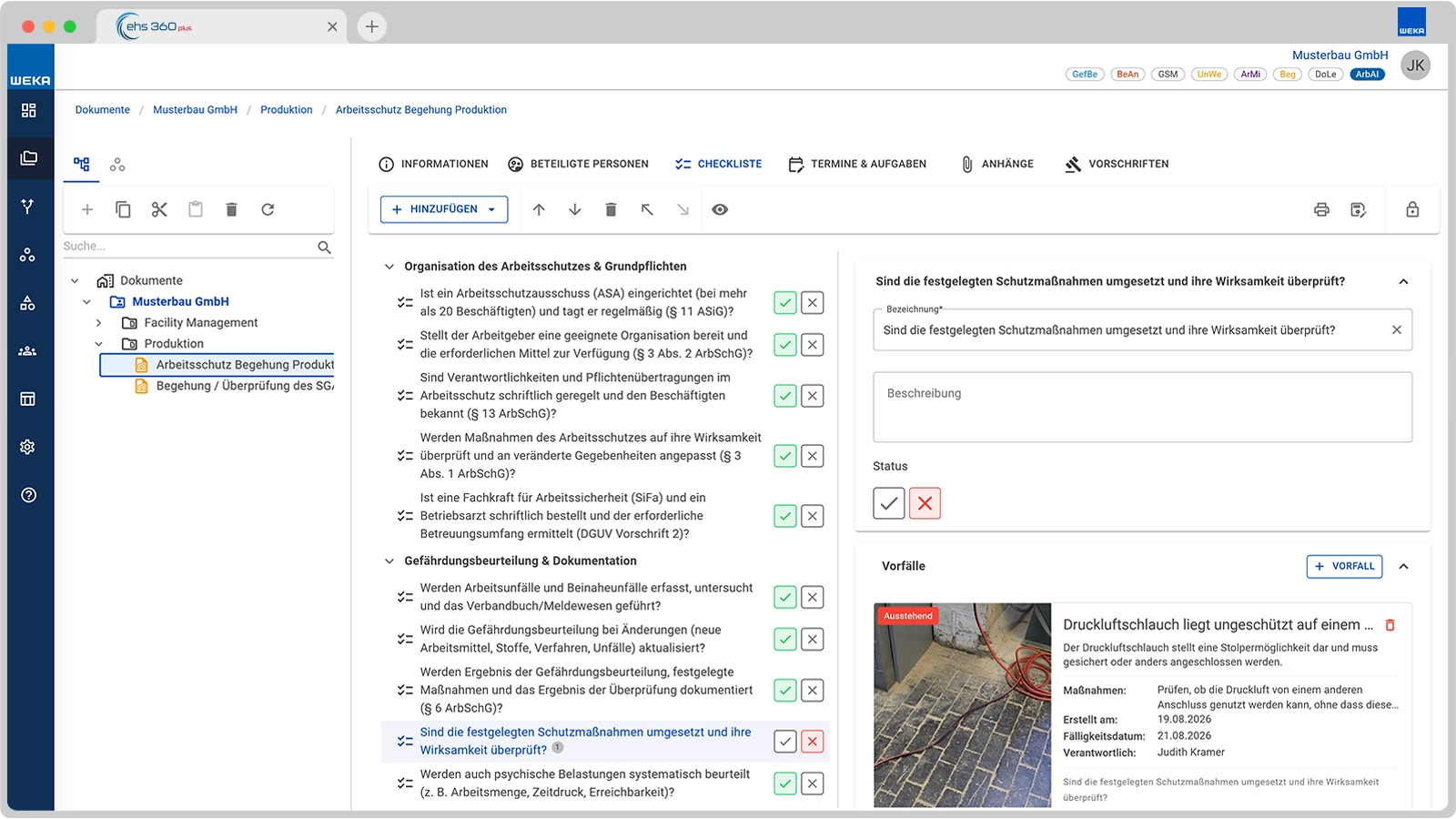This screenshot has height=819, width=1456.
Task: Open the Hinzufügen dropdown
Action: pyautogui.click(x=444, y=209)
